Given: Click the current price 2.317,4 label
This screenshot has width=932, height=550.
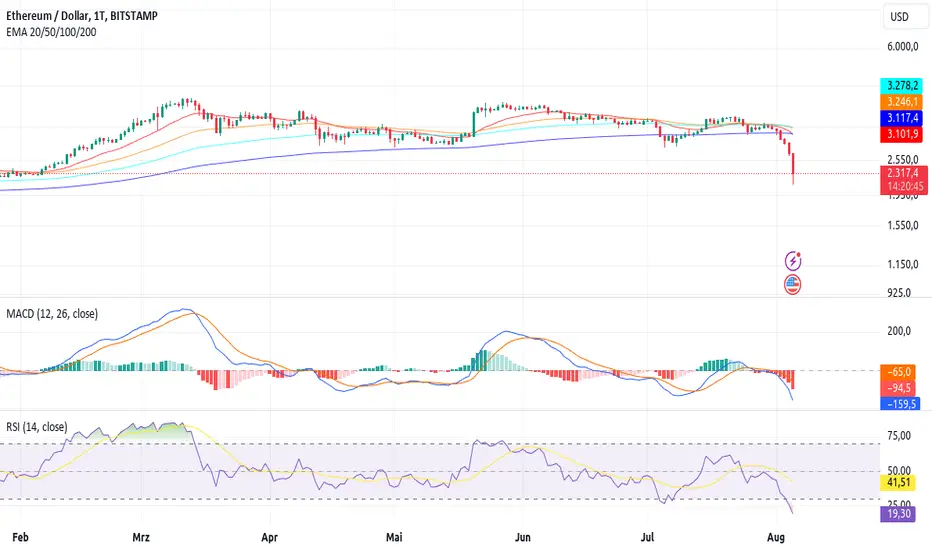Looking at the screenshot, I should [x=903, y=173].
